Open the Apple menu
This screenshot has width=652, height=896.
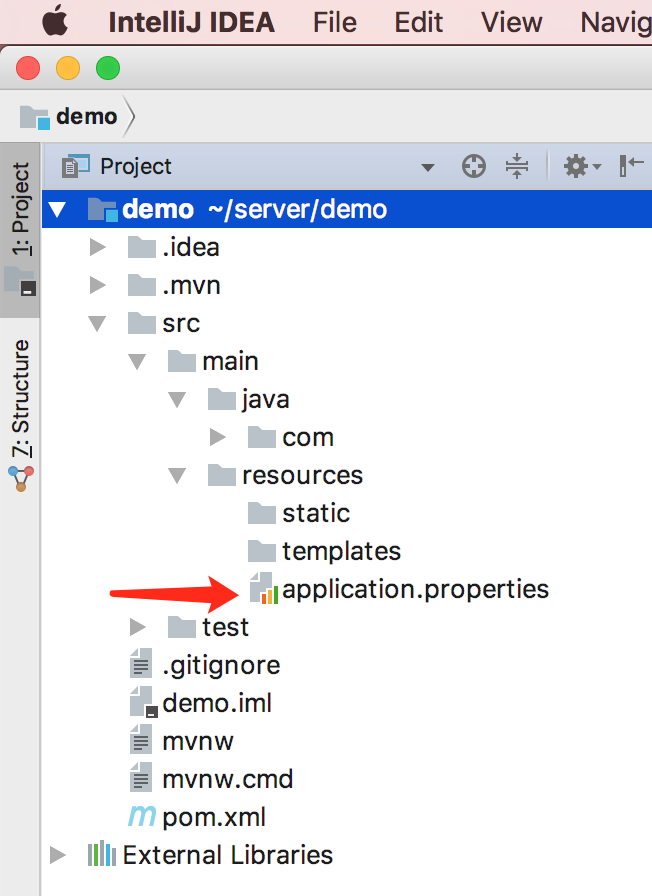(52, 21)
